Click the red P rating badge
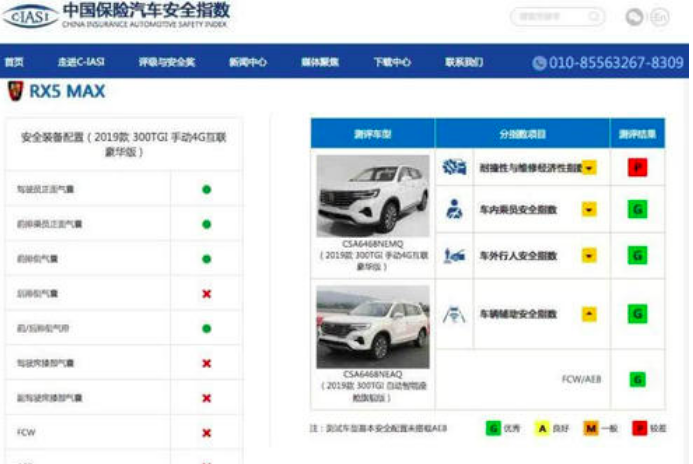Viewport: 693px width, 464px height. 637,167
